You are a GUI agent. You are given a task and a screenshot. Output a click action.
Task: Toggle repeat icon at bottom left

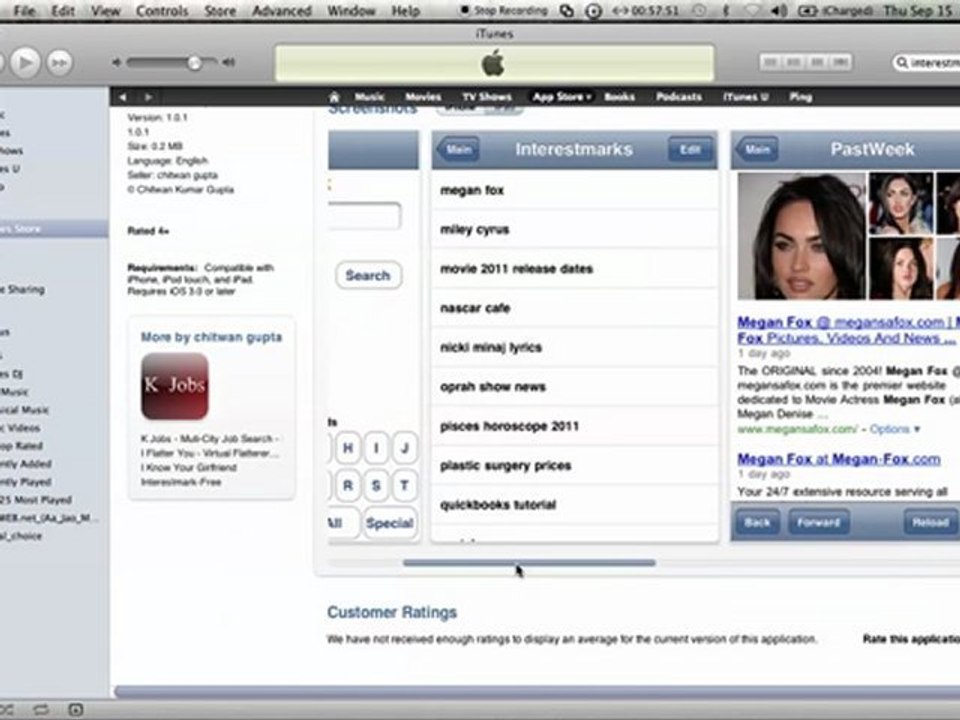point(41,710)
